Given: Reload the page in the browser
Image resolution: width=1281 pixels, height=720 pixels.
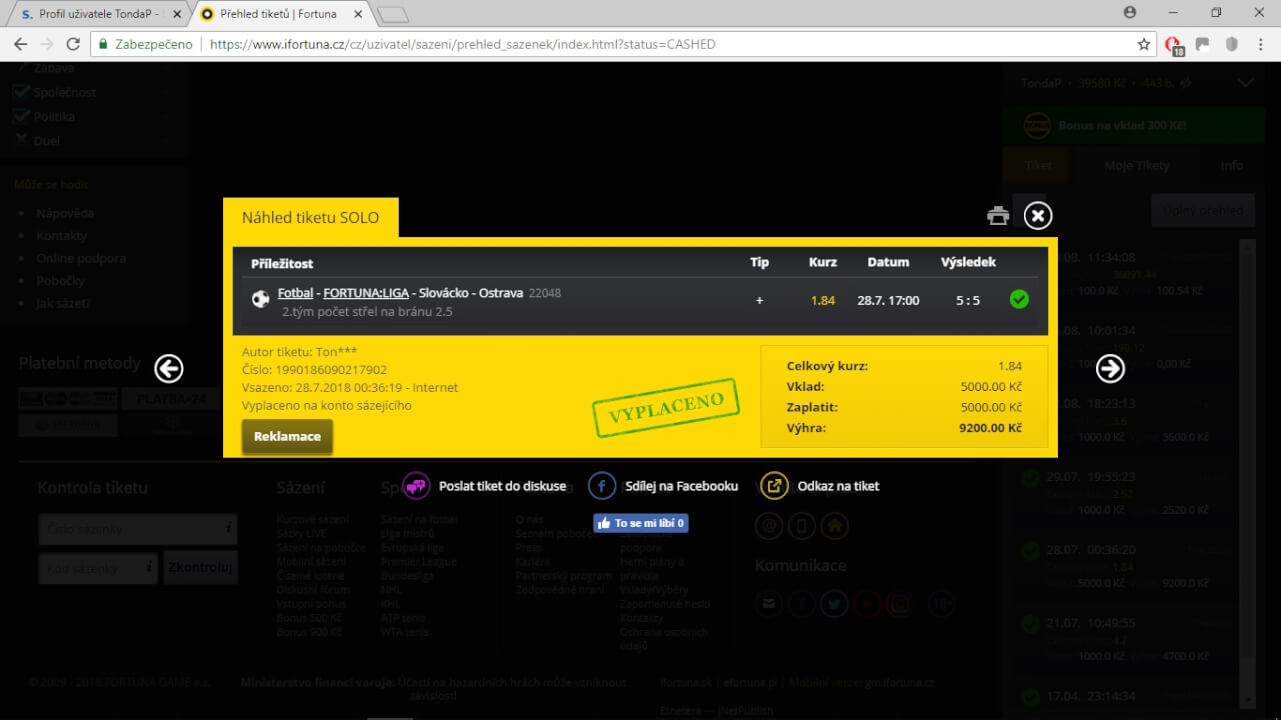Looking at the screenshot, I should click(73, 44).
